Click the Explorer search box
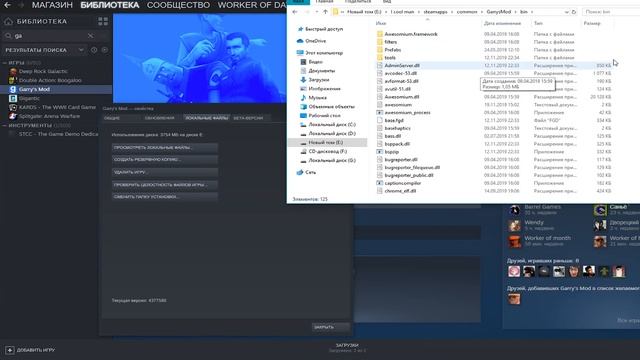This screenshot has height=360, width=640. 611,12
